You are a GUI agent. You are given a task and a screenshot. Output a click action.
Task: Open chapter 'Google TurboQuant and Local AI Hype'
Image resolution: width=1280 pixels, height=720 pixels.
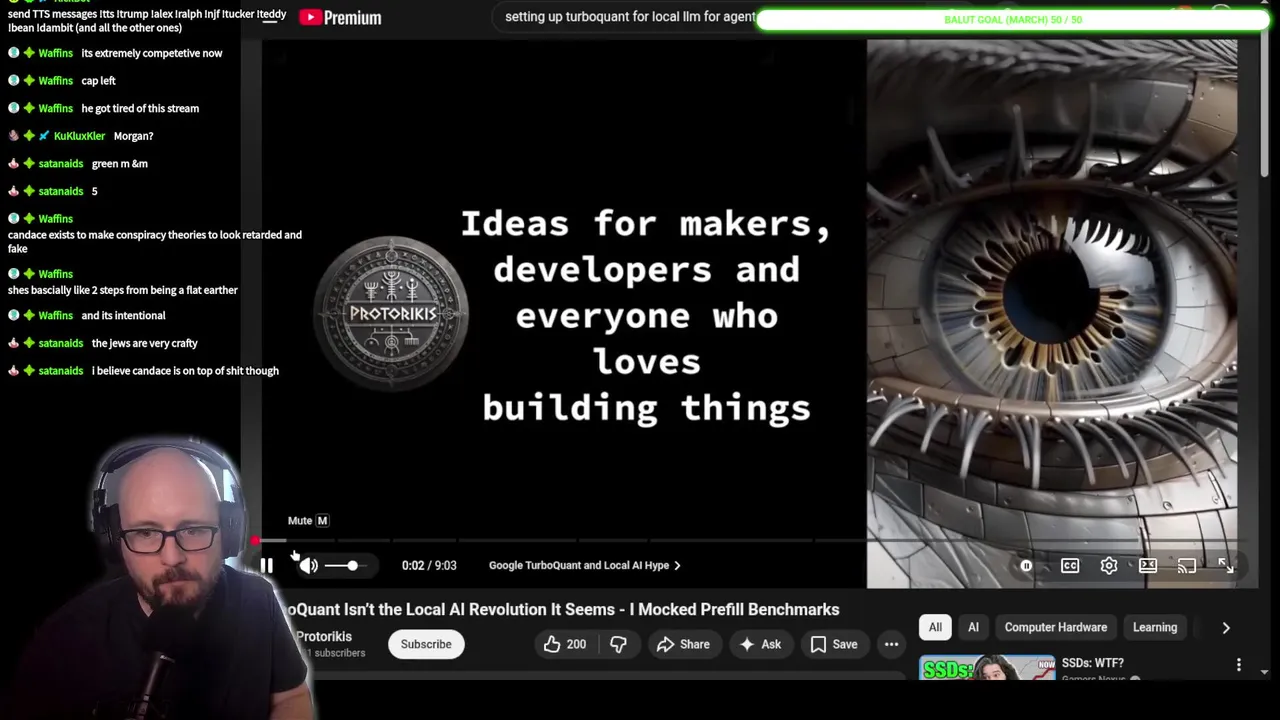(584, 565)
